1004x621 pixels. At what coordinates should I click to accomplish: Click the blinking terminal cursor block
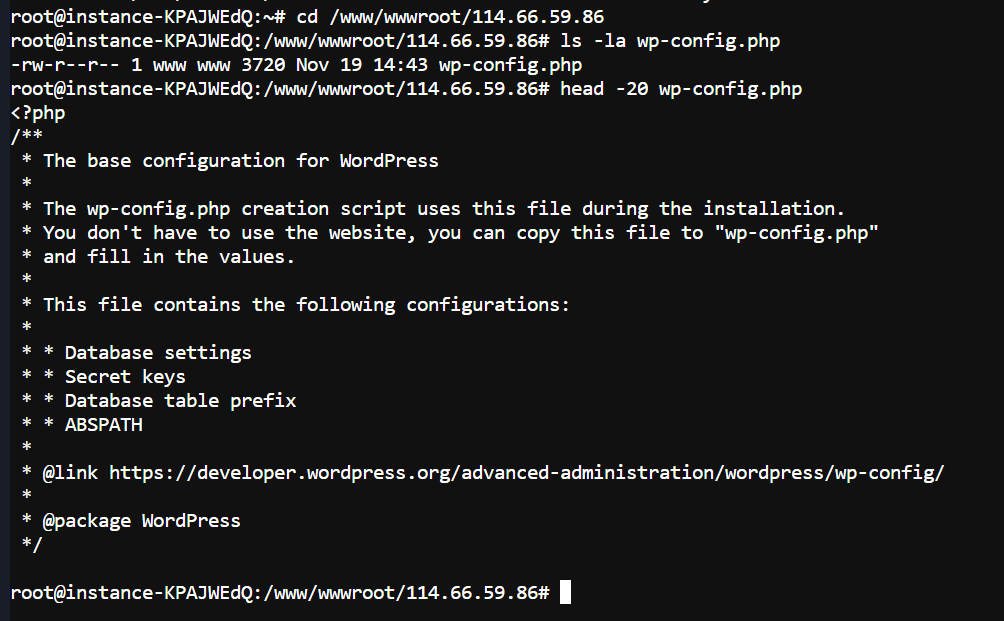coord(565,593)
